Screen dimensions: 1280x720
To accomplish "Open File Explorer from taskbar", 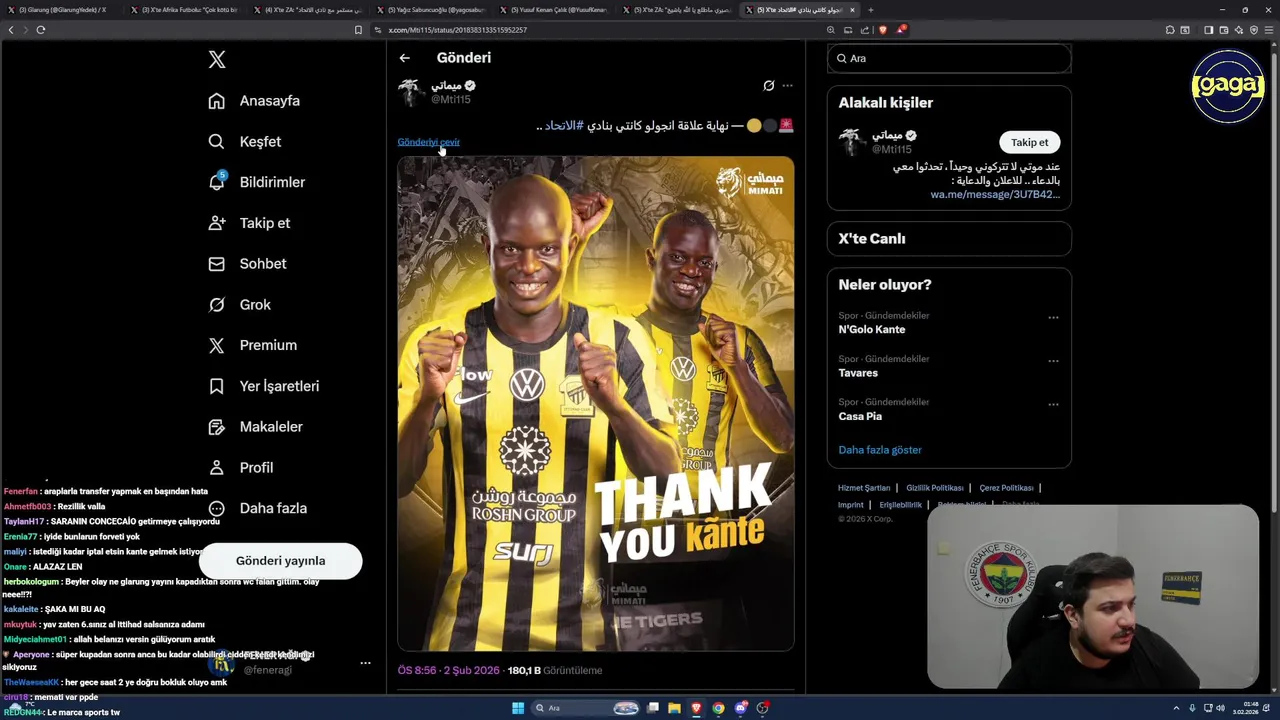I will pos(675,709).
